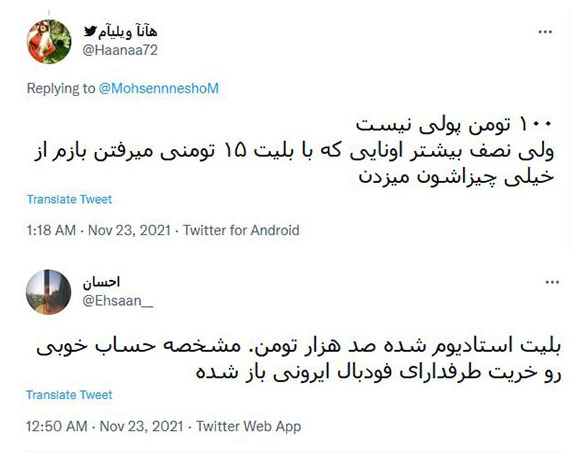Open the more options menu on Haanaa72's tweet

pyautogui.click(x=545, y=32)
